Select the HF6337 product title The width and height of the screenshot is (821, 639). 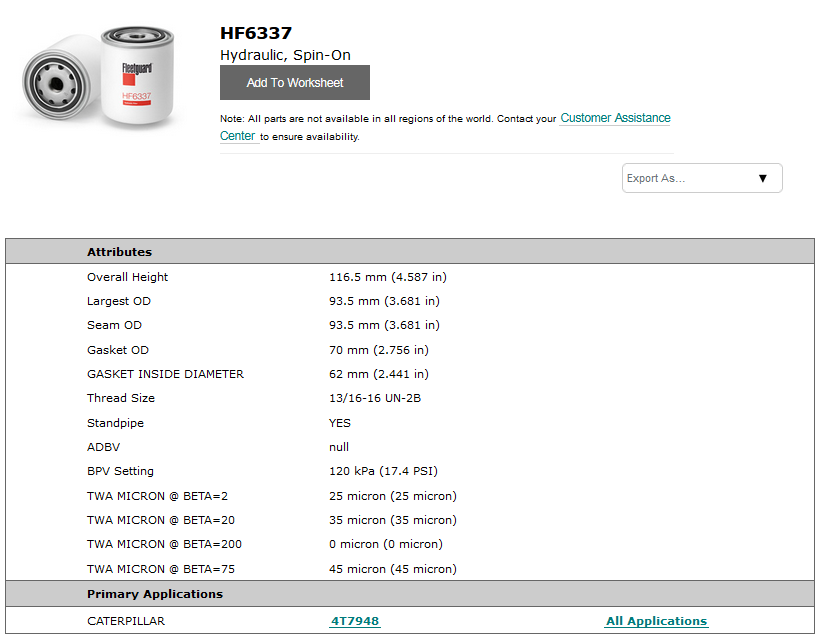pos(255,32)
